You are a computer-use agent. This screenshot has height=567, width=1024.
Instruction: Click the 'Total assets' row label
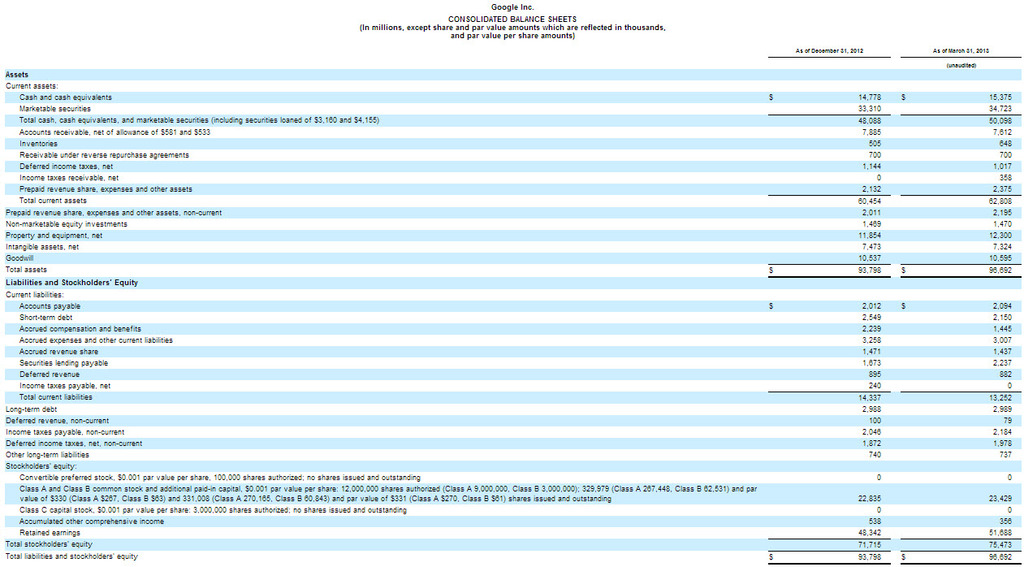pos(26,269)
